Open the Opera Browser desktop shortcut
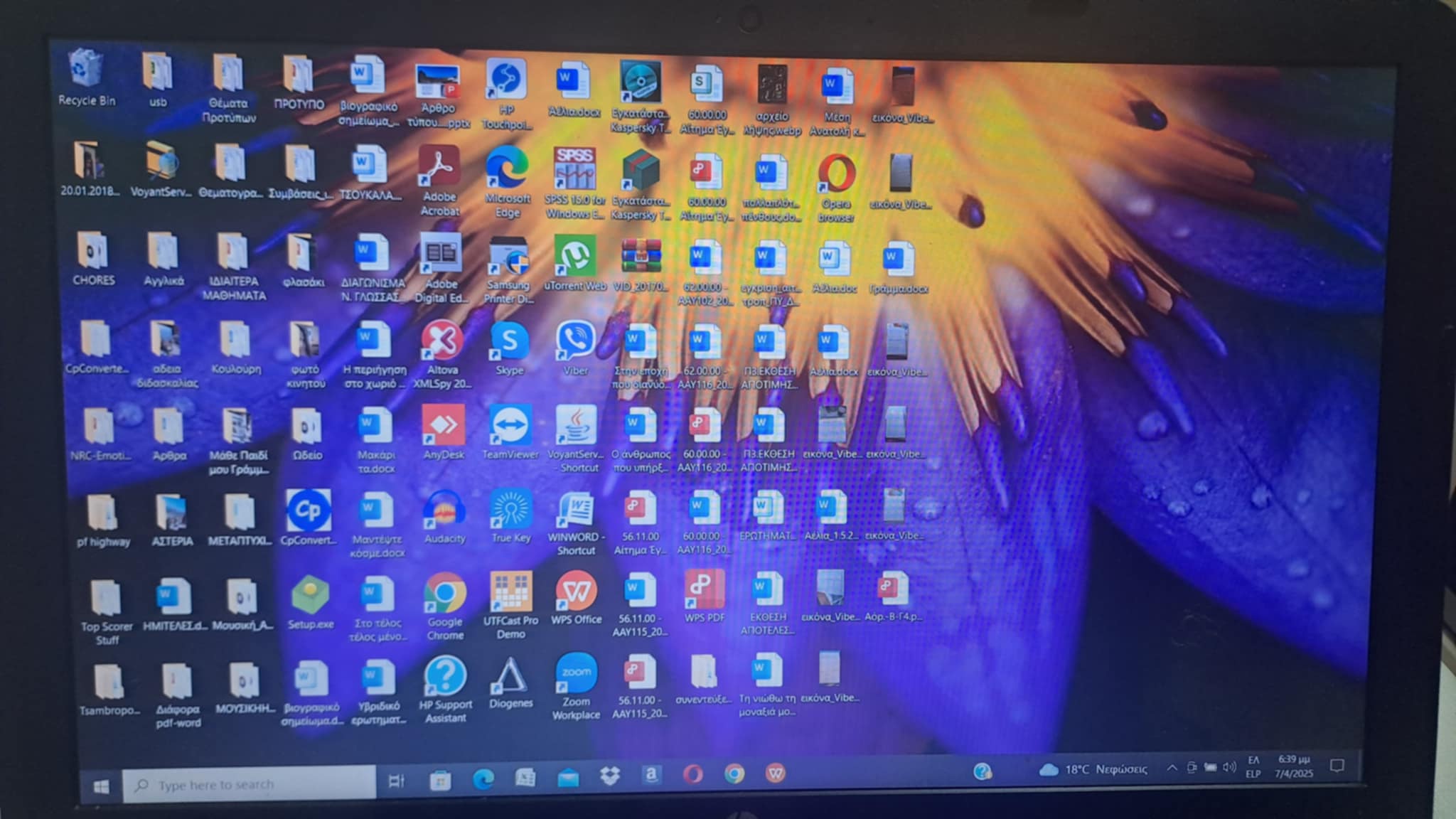 836,188
